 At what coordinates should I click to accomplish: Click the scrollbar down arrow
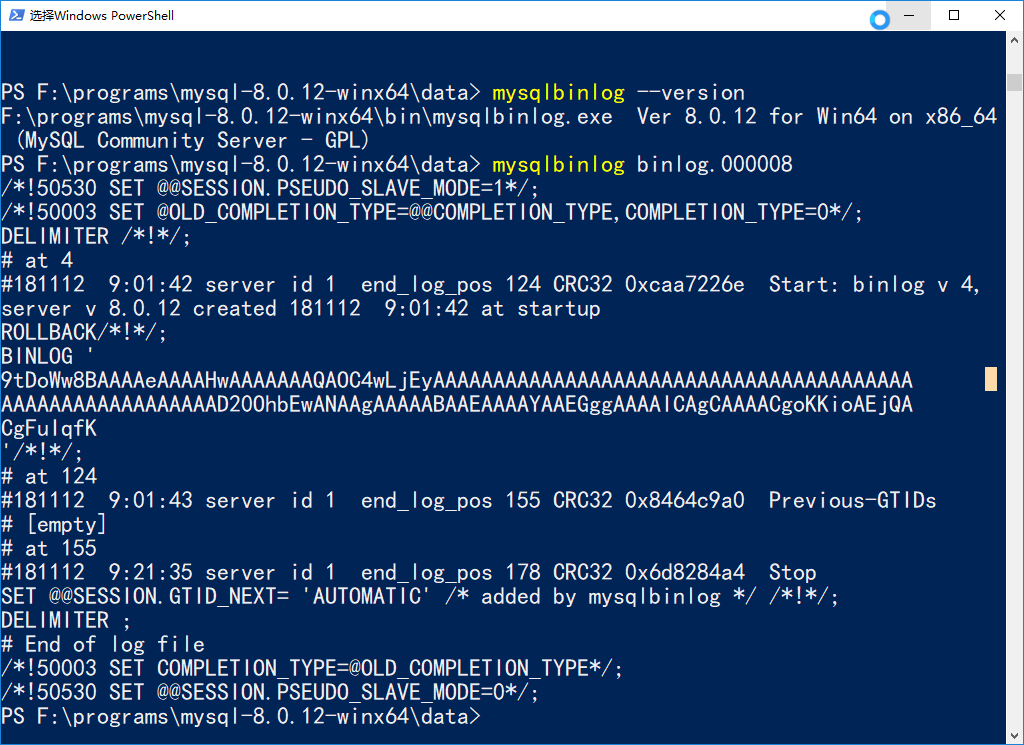click(x=1014, y=735)
